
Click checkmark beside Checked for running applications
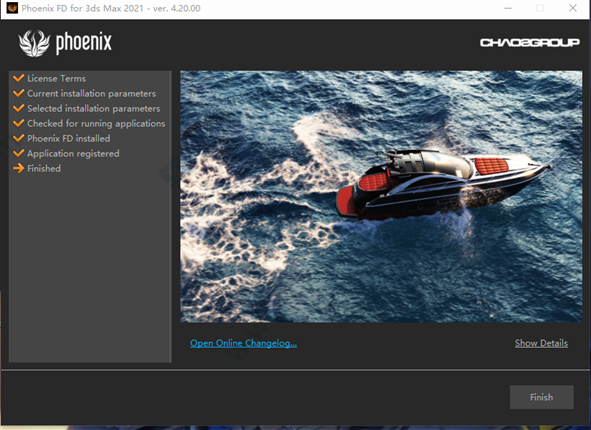[18, 123]
